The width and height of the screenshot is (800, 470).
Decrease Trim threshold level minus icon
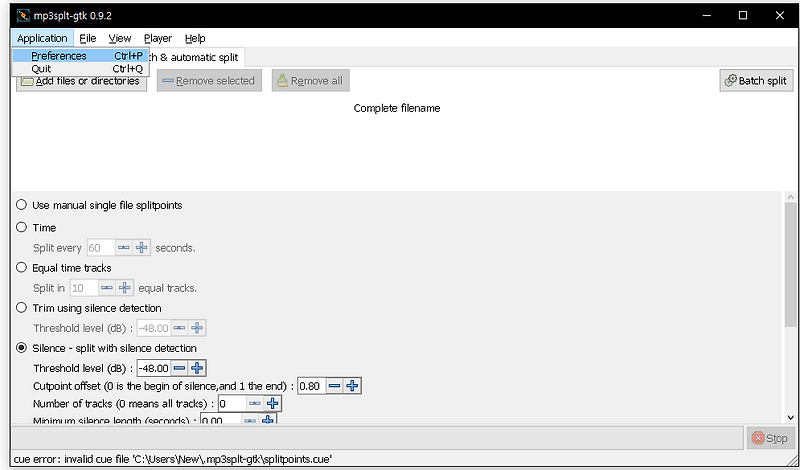click(179, 328)
